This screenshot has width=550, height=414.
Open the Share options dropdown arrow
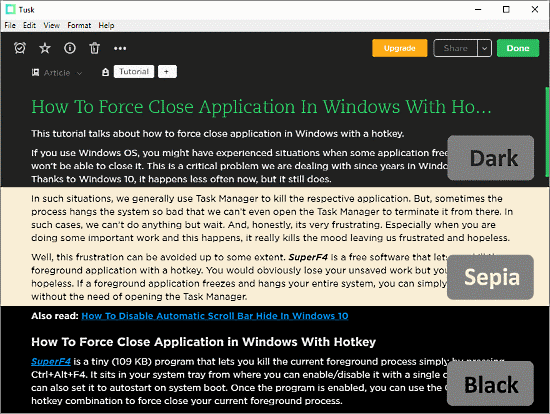[x=484, y=48]
